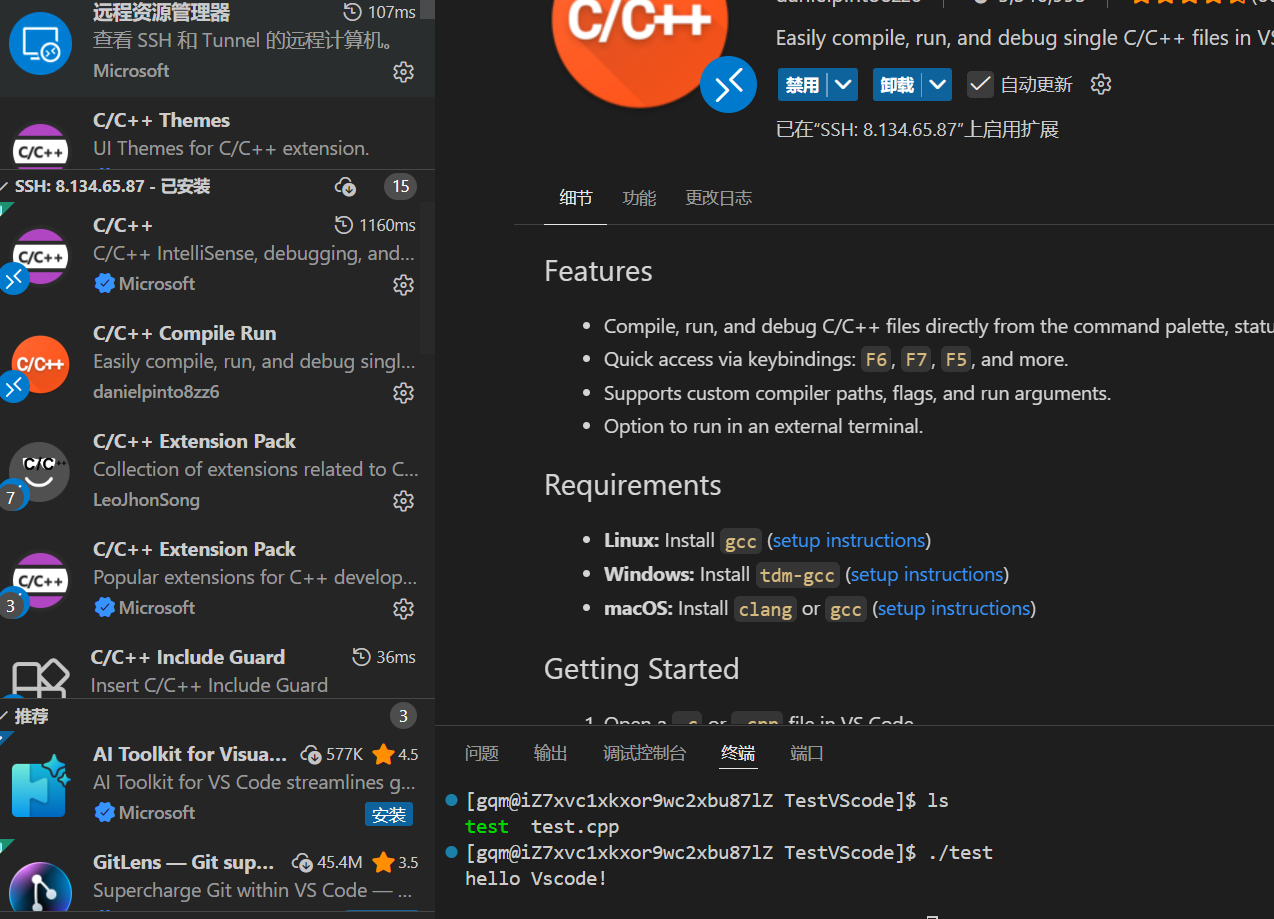Install AI Toolkit via the 安装 button

[x=389, y=814]
